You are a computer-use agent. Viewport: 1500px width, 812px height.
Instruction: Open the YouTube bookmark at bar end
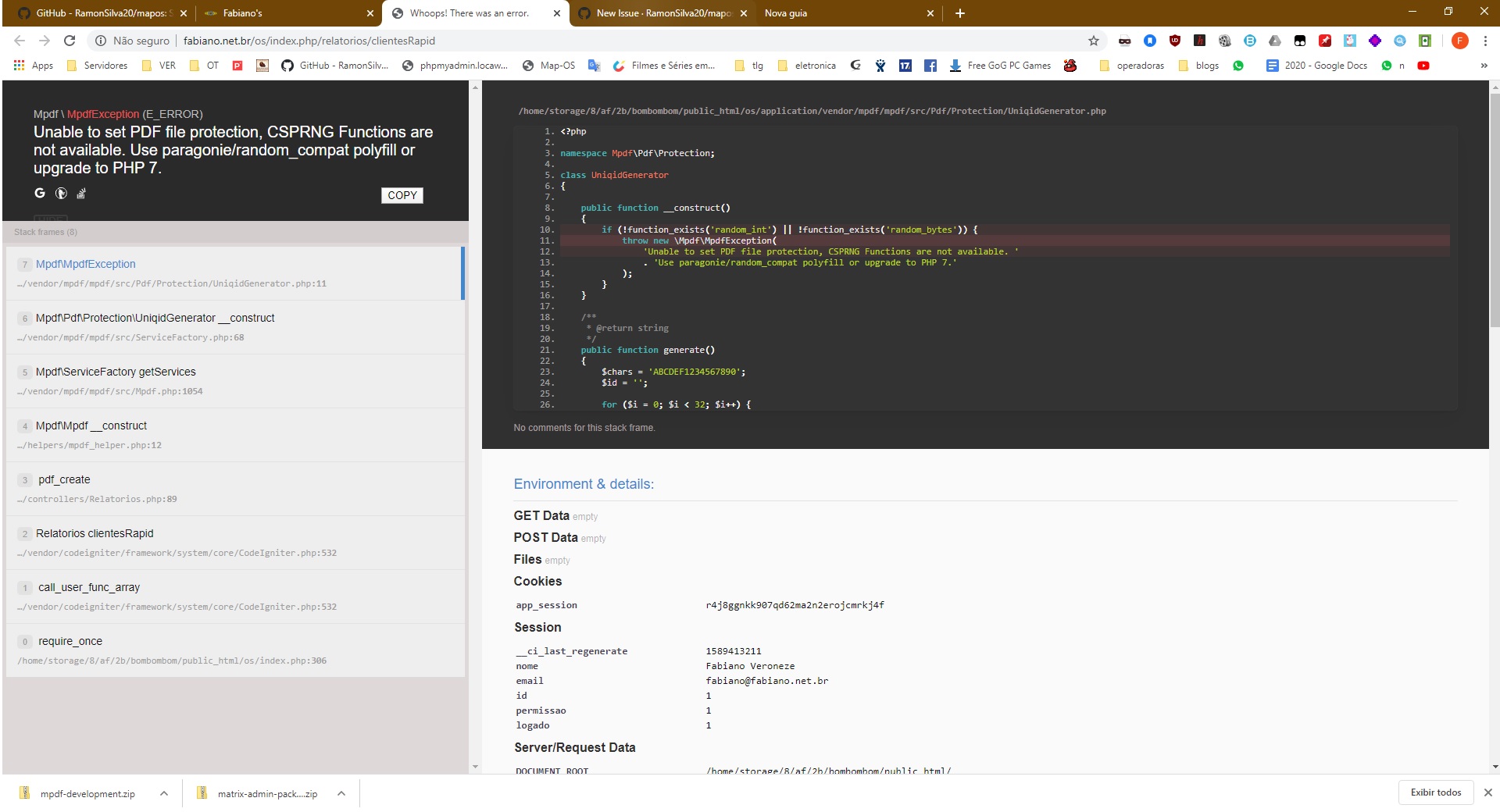coord(1424,66)
